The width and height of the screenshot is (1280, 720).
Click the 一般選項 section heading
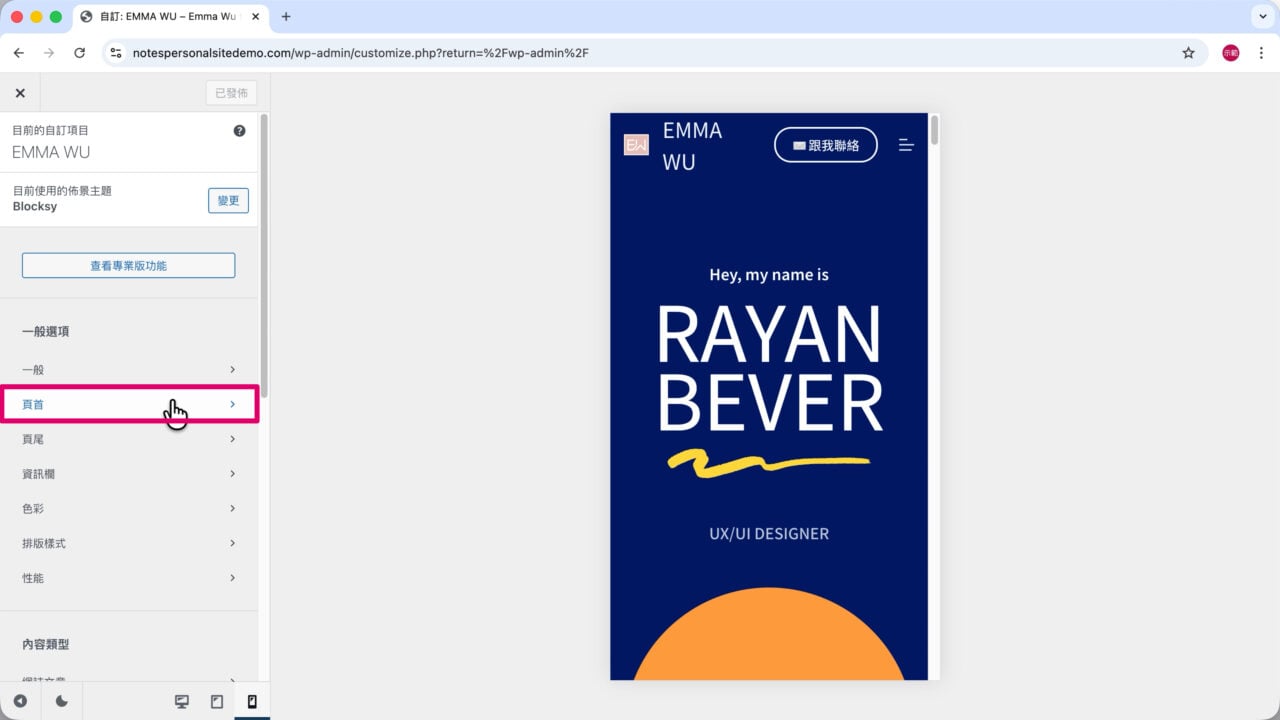[46, 331]
